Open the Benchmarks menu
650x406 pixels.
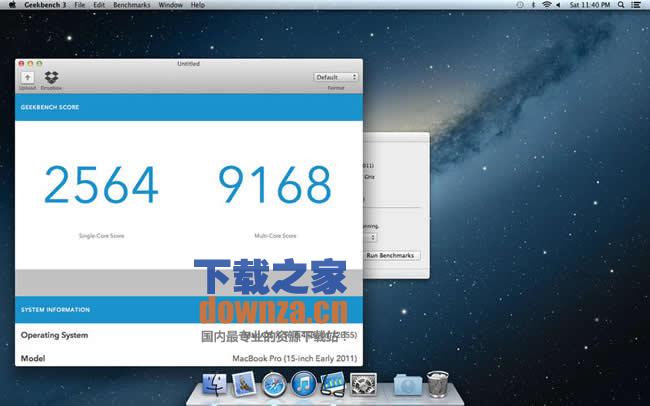click(x=132, y=5)
